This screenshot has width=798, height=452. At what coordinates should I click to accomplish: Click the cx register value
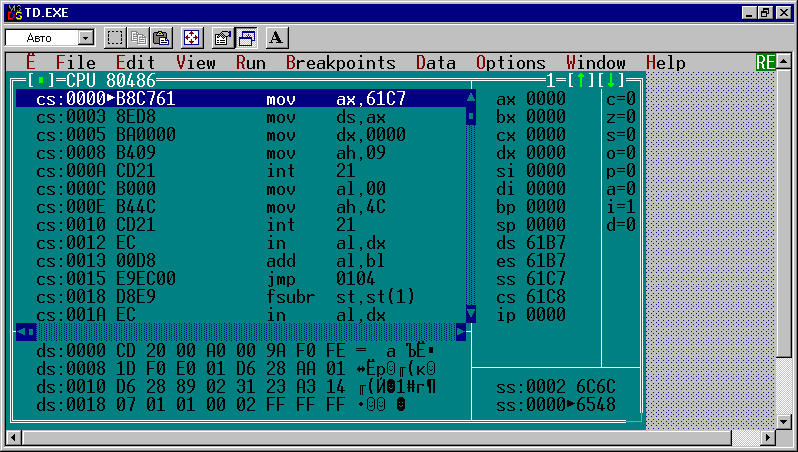[x=546, y=134]
